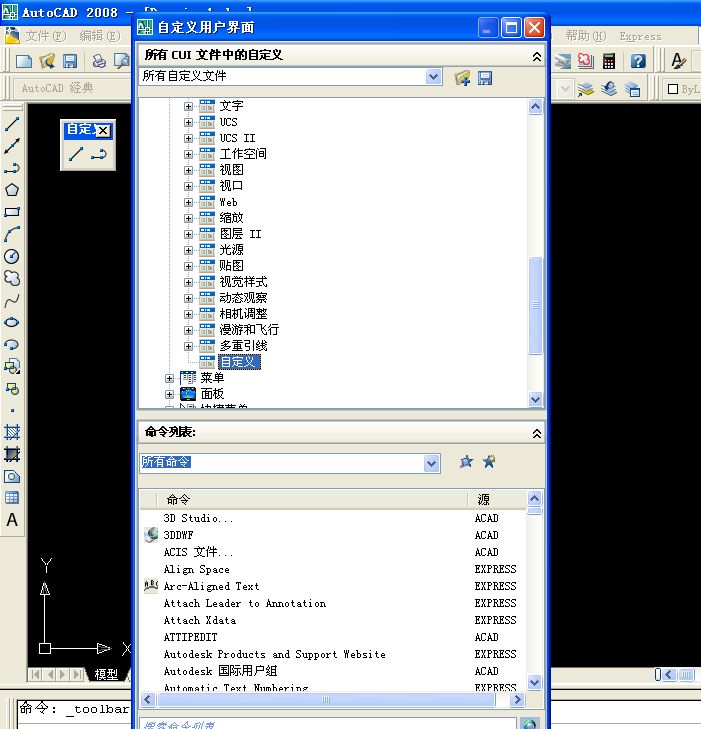
Task: Open the 所有命令 filter dropdown
Action: click(432, 464)
